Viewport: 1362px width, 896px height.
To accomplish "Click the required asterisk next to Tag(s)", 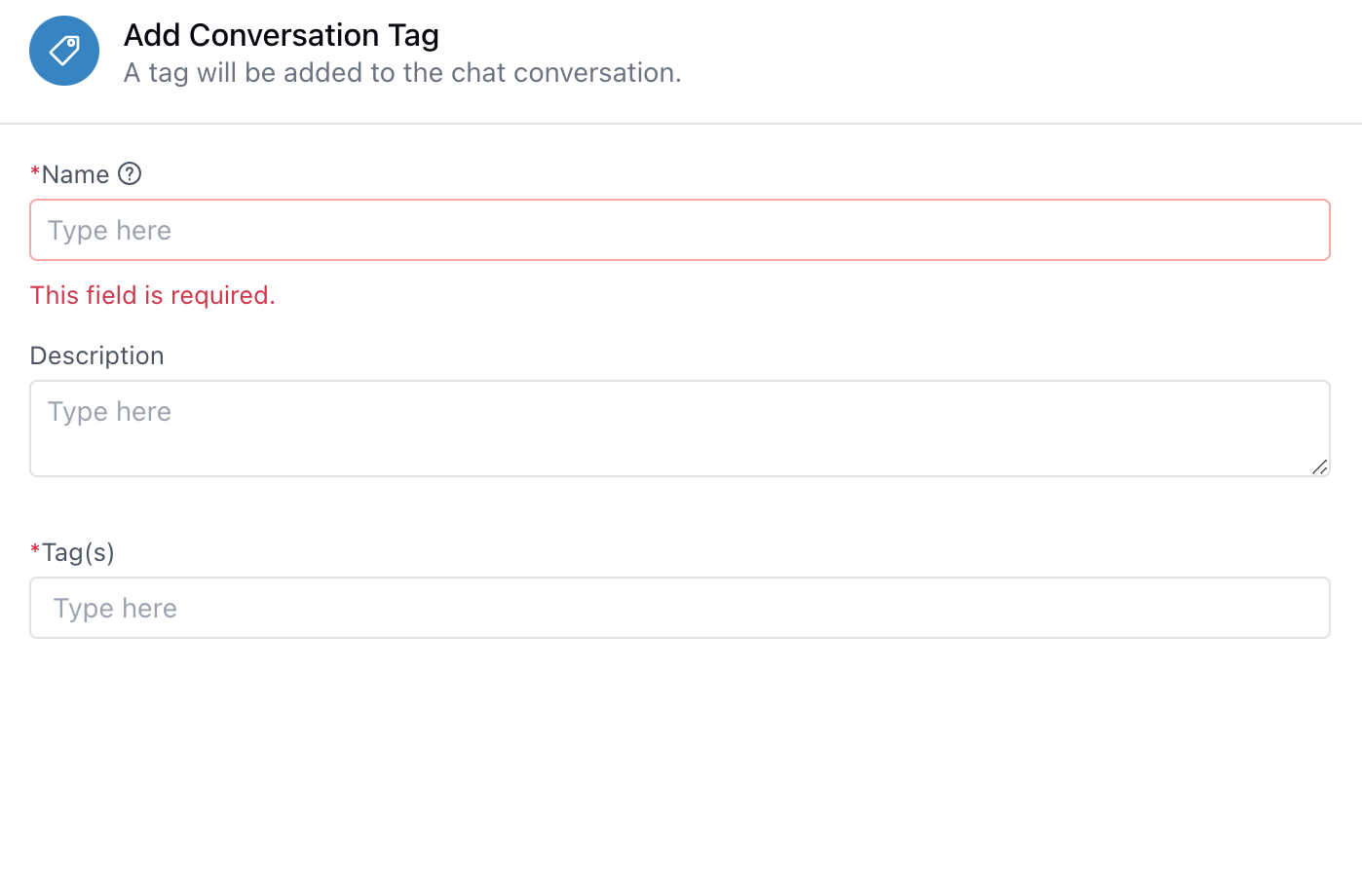I will (35, 551).
